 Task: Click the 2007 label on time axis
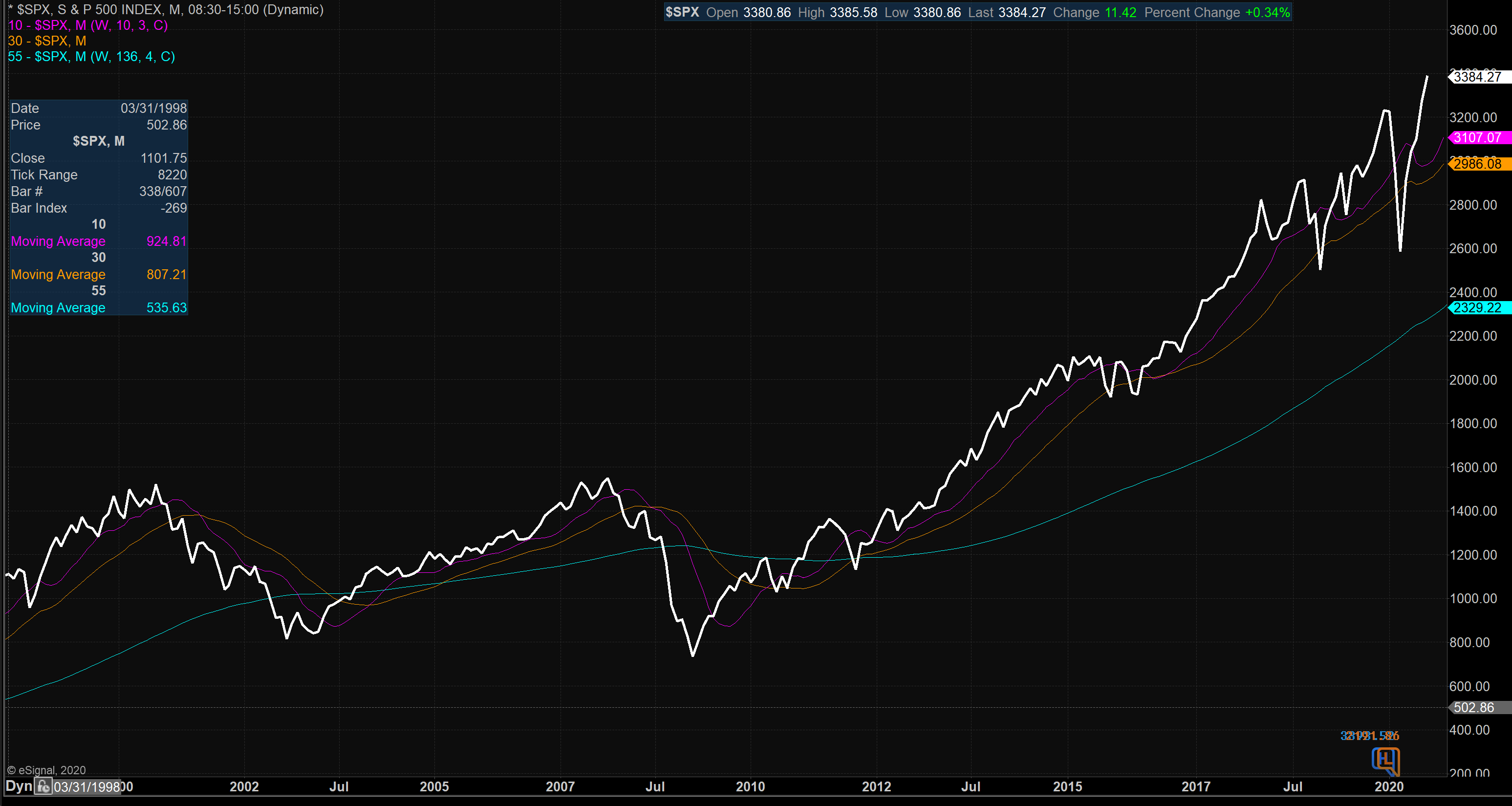pos(561,786)
